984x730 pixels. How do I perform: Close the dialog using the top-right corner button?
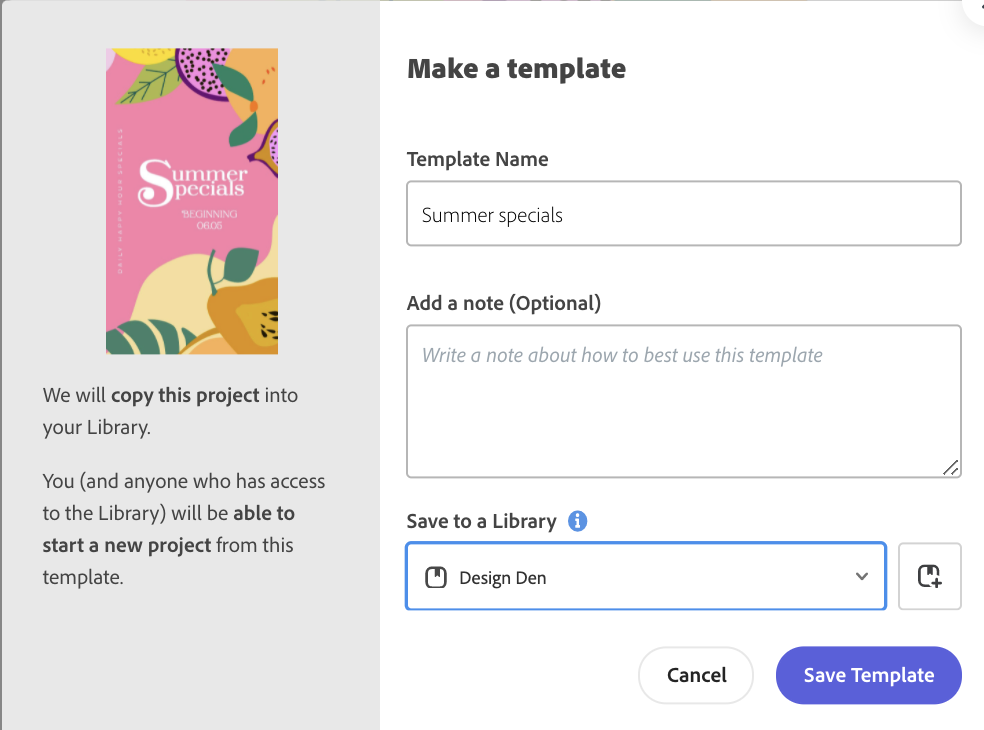975,8
